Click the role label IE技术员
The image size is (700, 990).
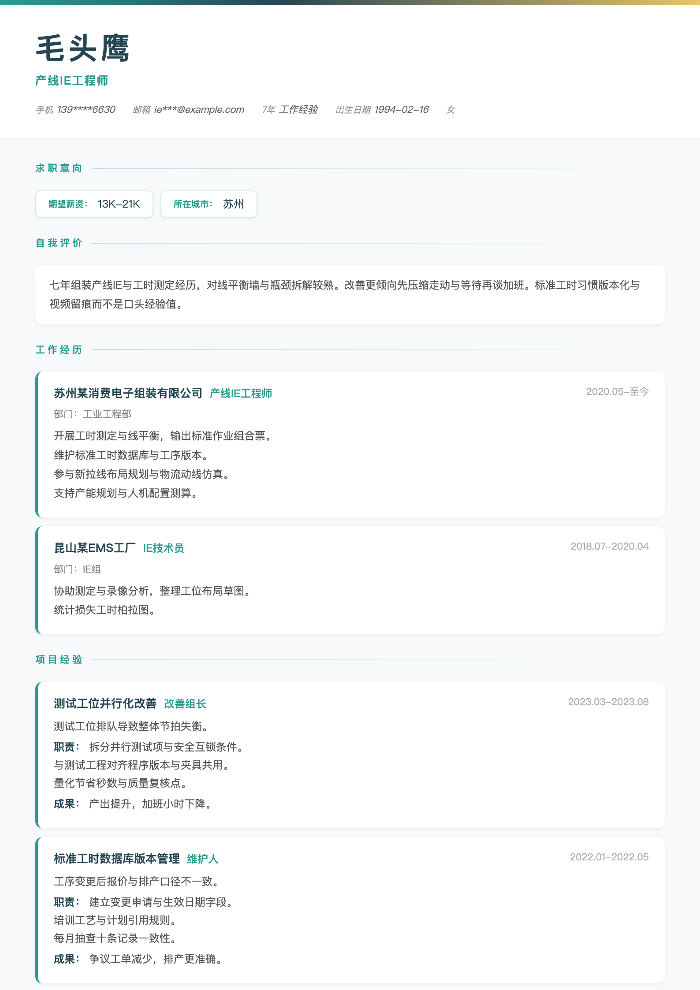pos(163,548)
